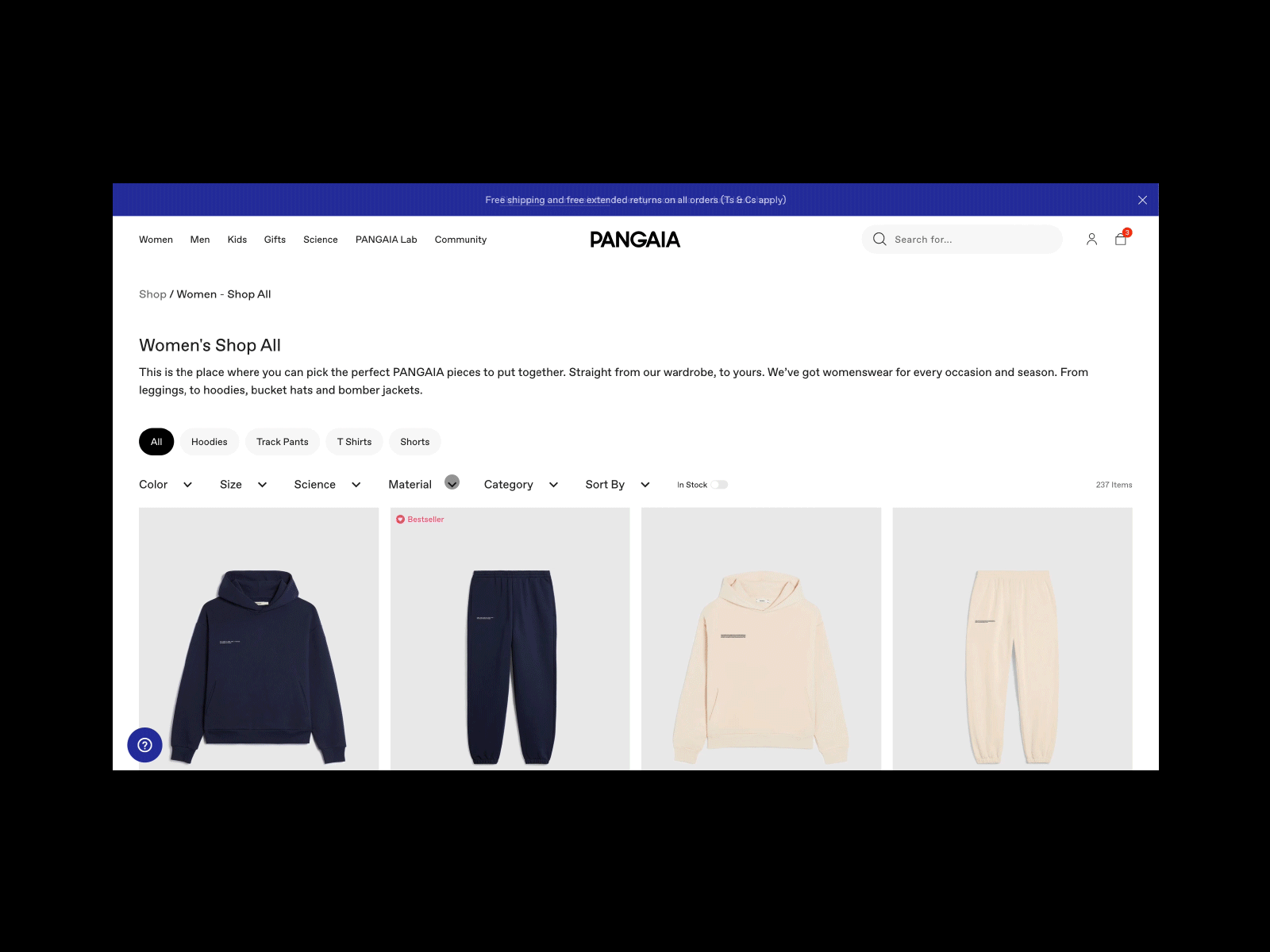
Task: Dismiss the free shipping banner
Action: pyautogui.click(x=1142, y=200)
